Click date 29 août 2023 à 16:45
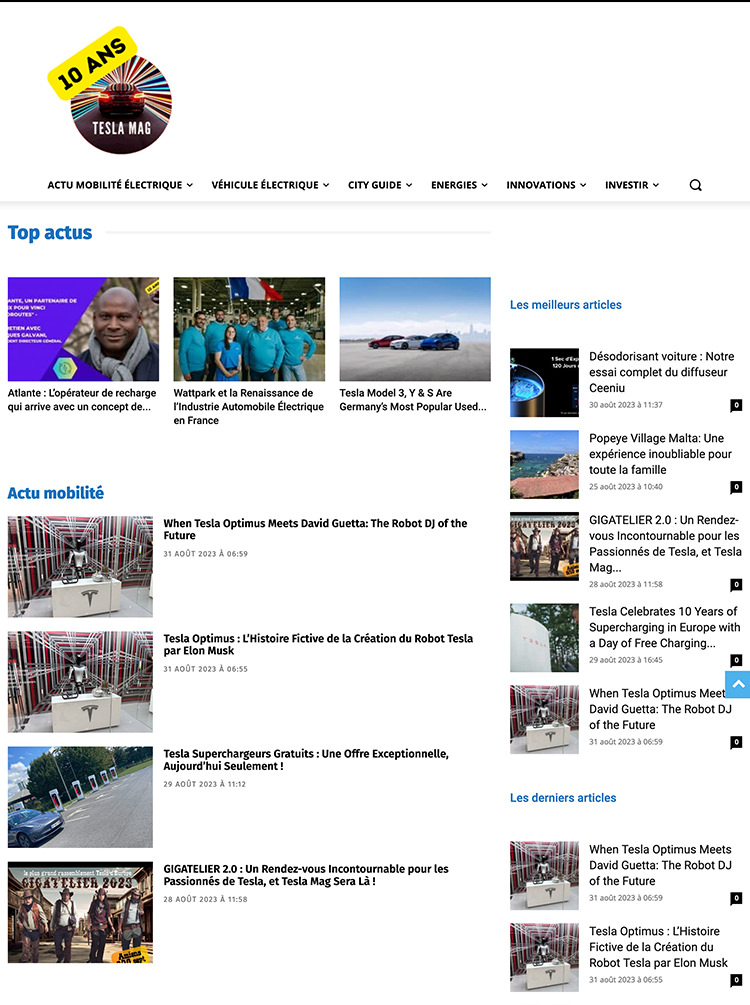Screen dimensions: 750x1005 (626, 660)
